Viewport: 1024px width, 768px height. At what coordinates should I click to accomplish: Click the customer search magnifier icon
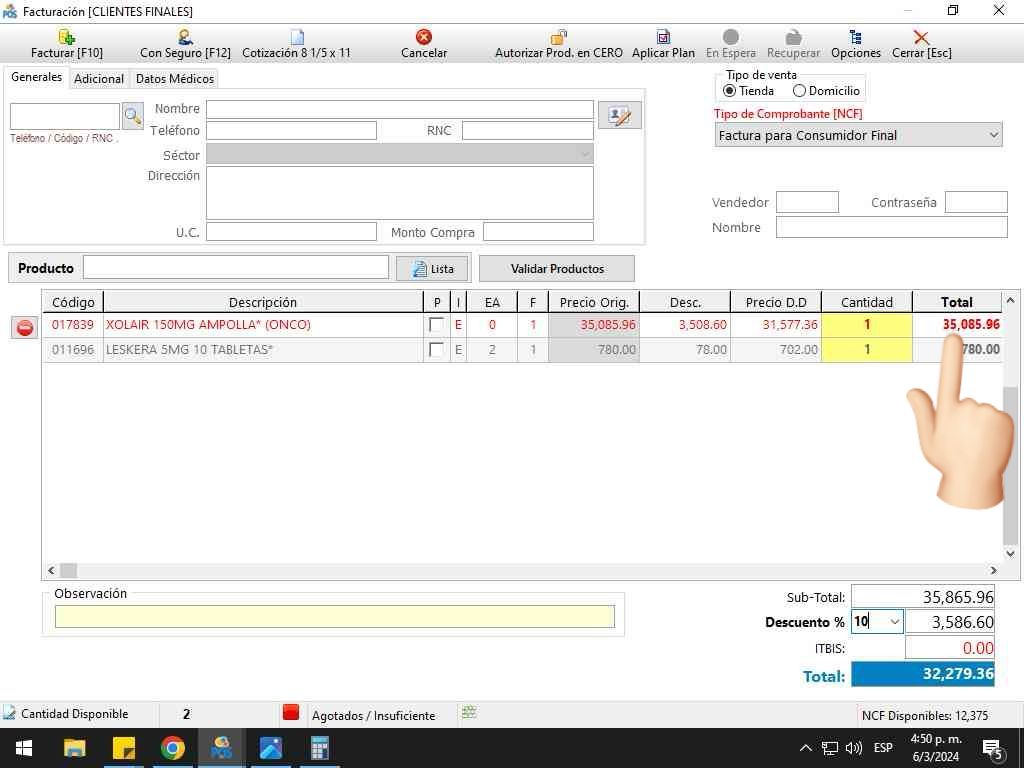[x=133, y=117]
